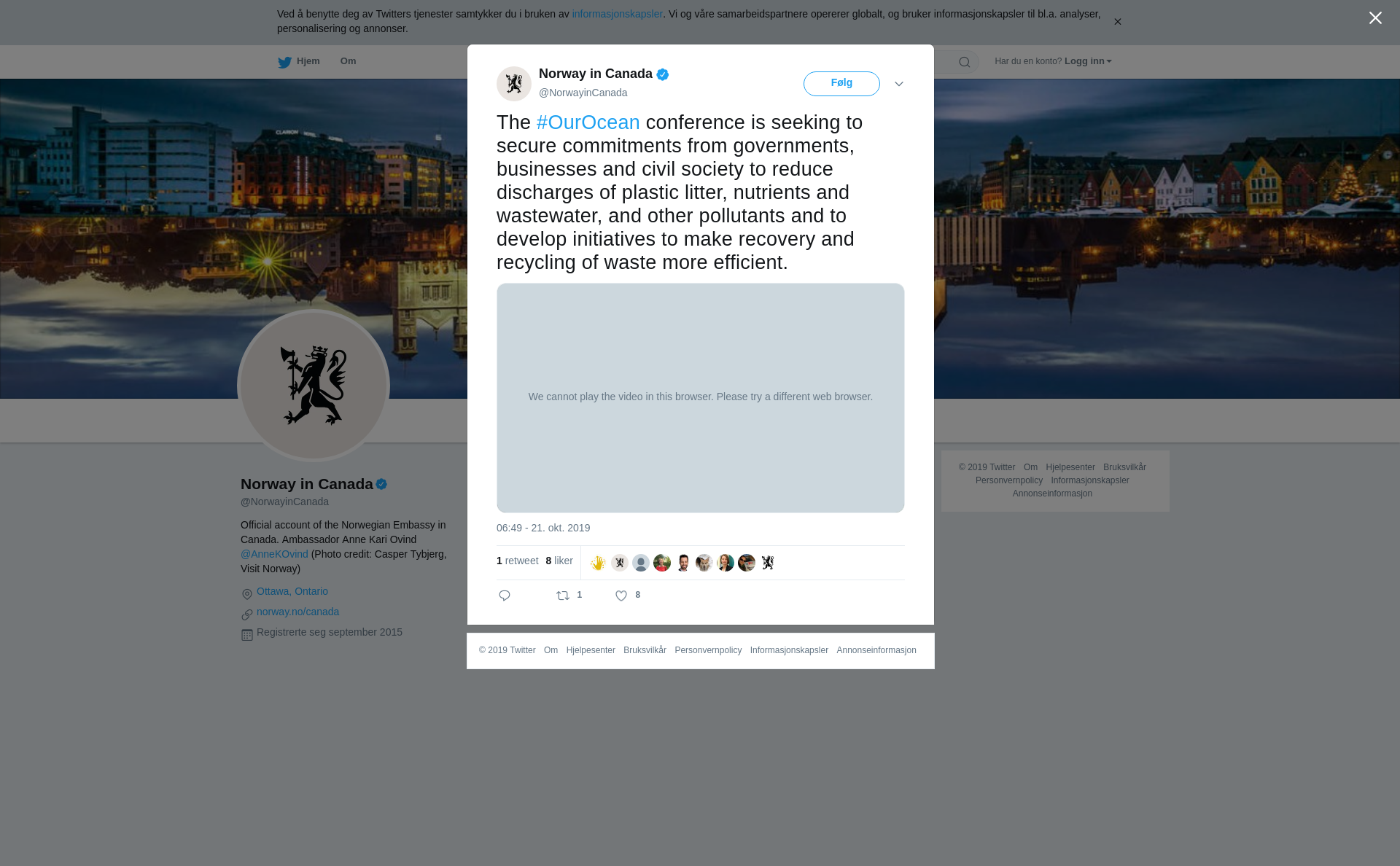Click the search magnifier icon
The image size is (1400, 866).
964,62
